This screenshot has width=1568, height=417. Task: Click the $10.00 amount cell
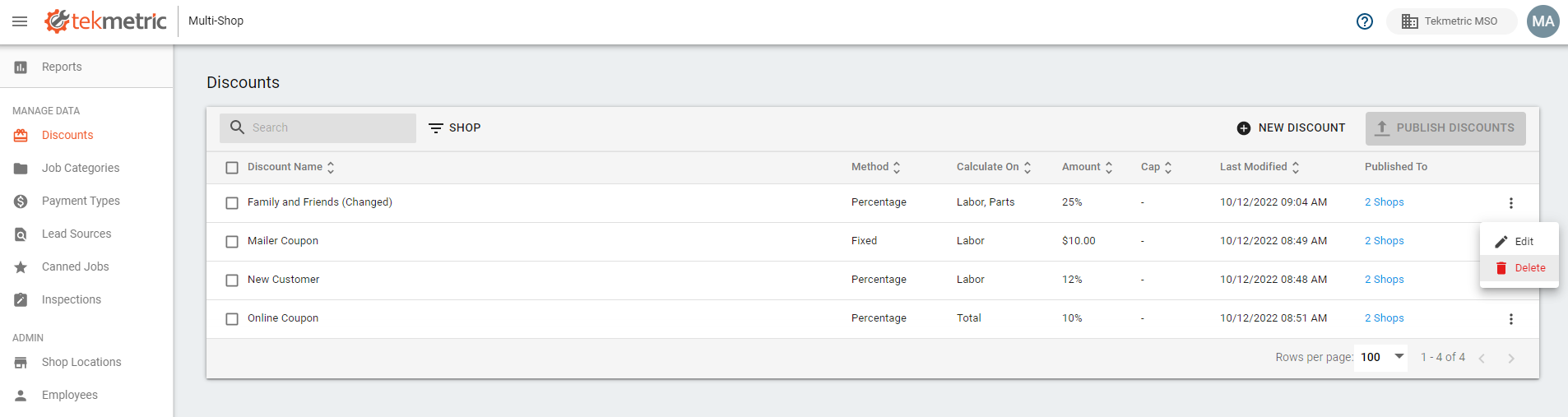(x=1079, y=241)
